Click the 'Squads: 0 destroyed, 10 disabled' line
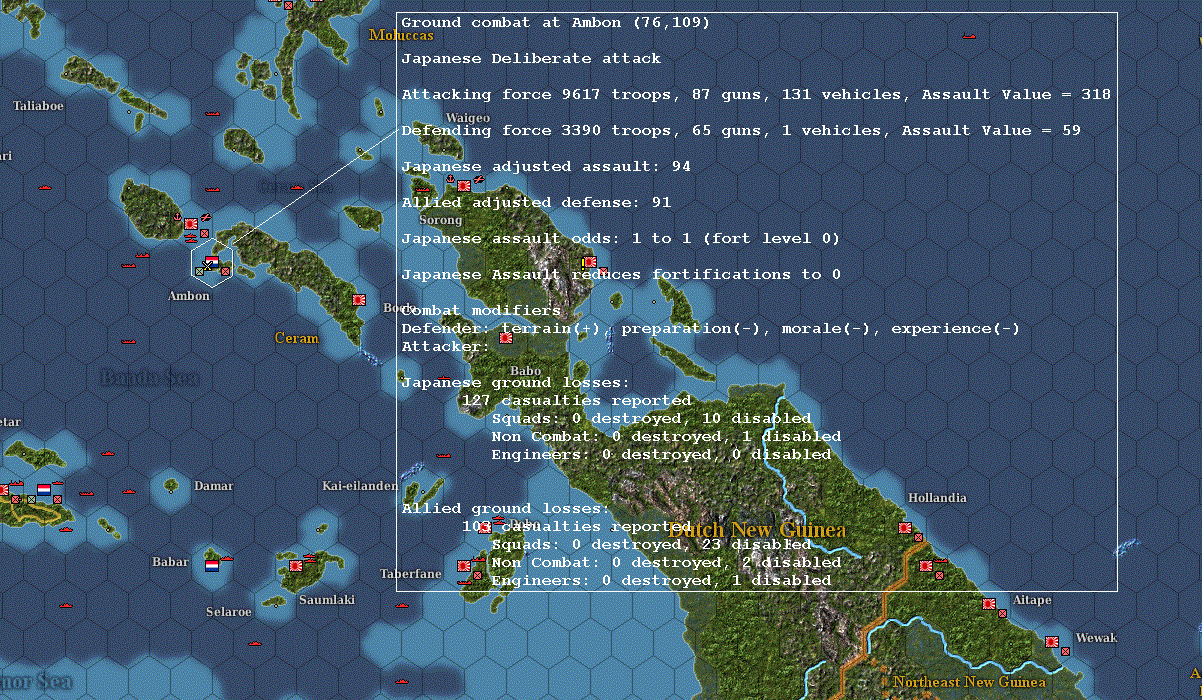The width and height of the screenshot is (1202, 700). [x=651, y=419]
